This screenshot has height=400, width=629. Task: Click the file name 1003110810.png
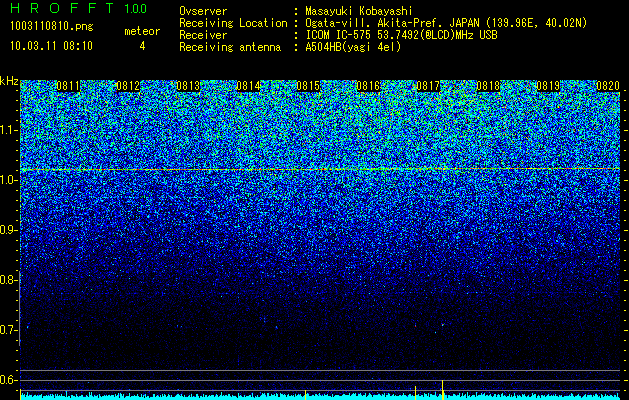(52, 26)
